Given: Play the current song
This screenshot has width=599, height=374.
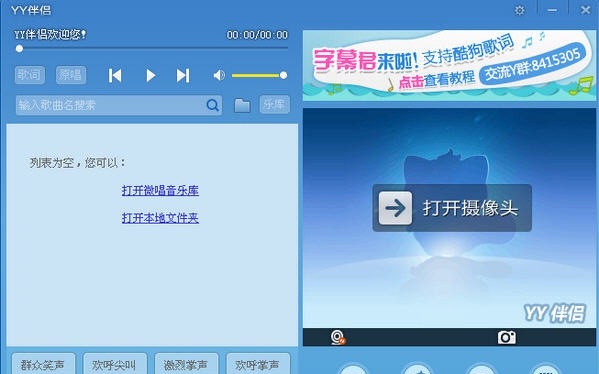Looking at the screenshot, I should pyautogui.click(x=151, y=76).
